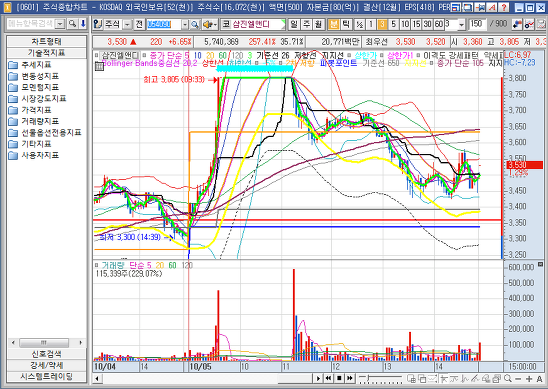Expand the 시장강도지표 folder

click(x=37, y=99)
